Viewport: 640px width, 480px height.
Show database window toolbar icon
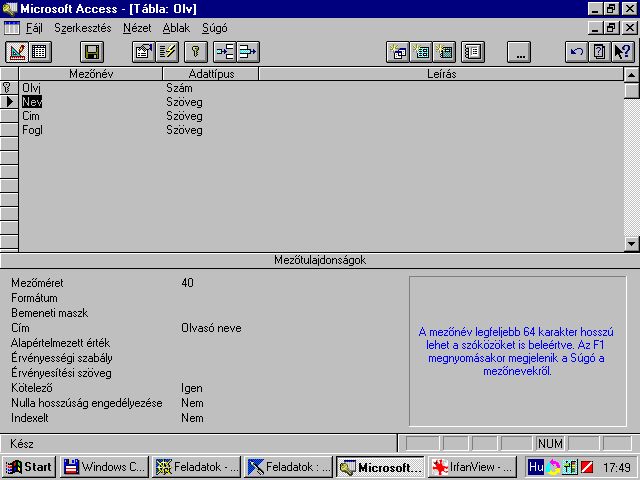(473, 52)
